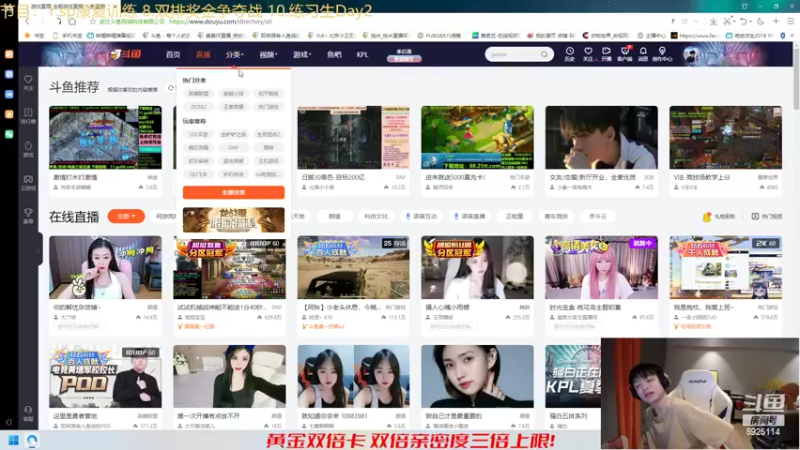Open the V法-竞技场教学上分 stream thumbnail
This screenshot has height=450, width=800.
[726, 137]
